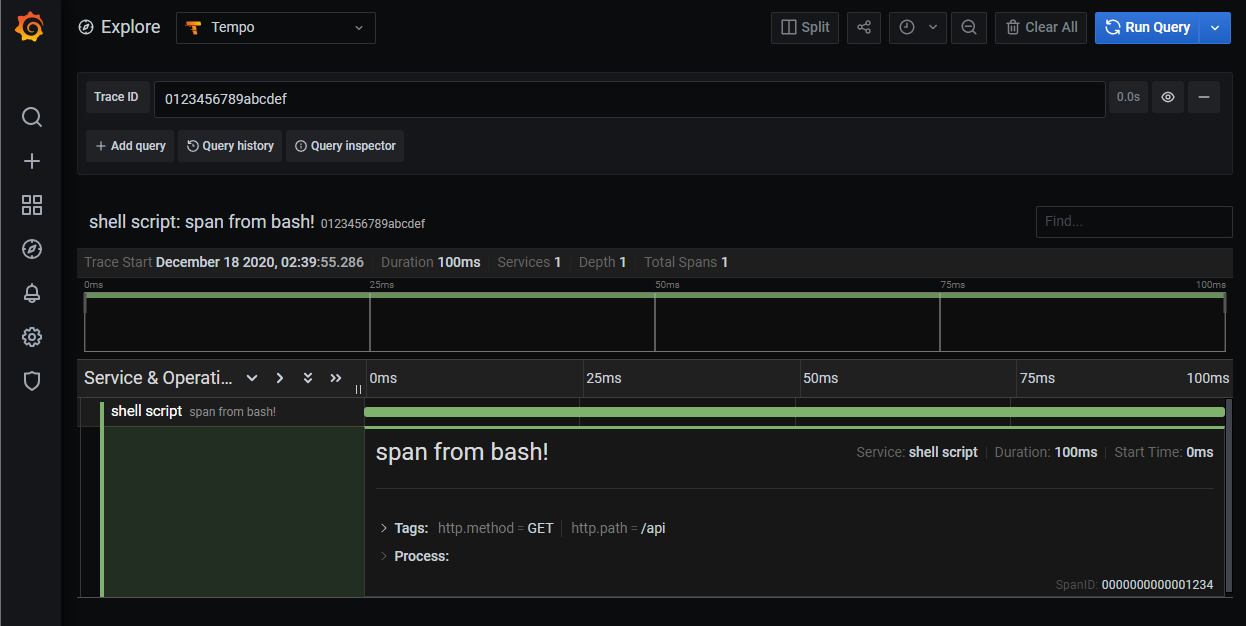Click the zoom out magnifier icon
Image resolution: width=1246 pixels, height=626 pixels.
coord(969,28)
